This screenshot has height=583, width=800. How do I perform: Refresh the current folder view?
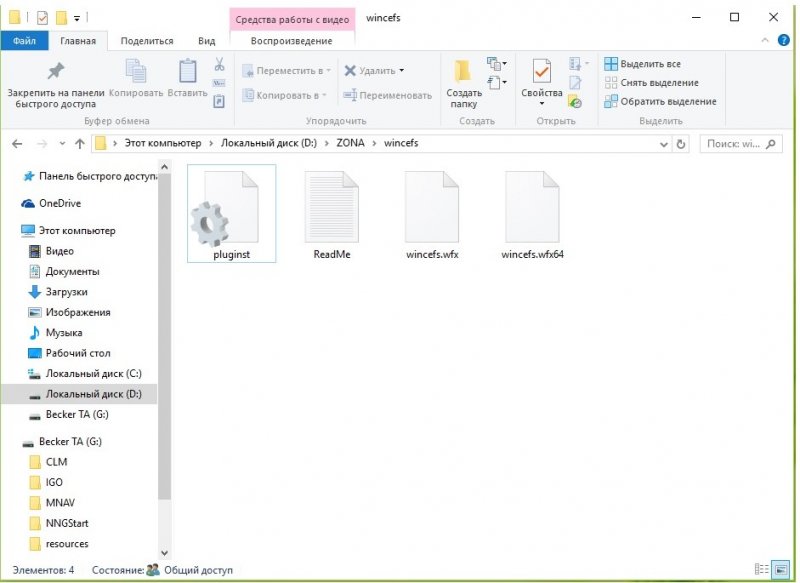(x=681, y=143)
